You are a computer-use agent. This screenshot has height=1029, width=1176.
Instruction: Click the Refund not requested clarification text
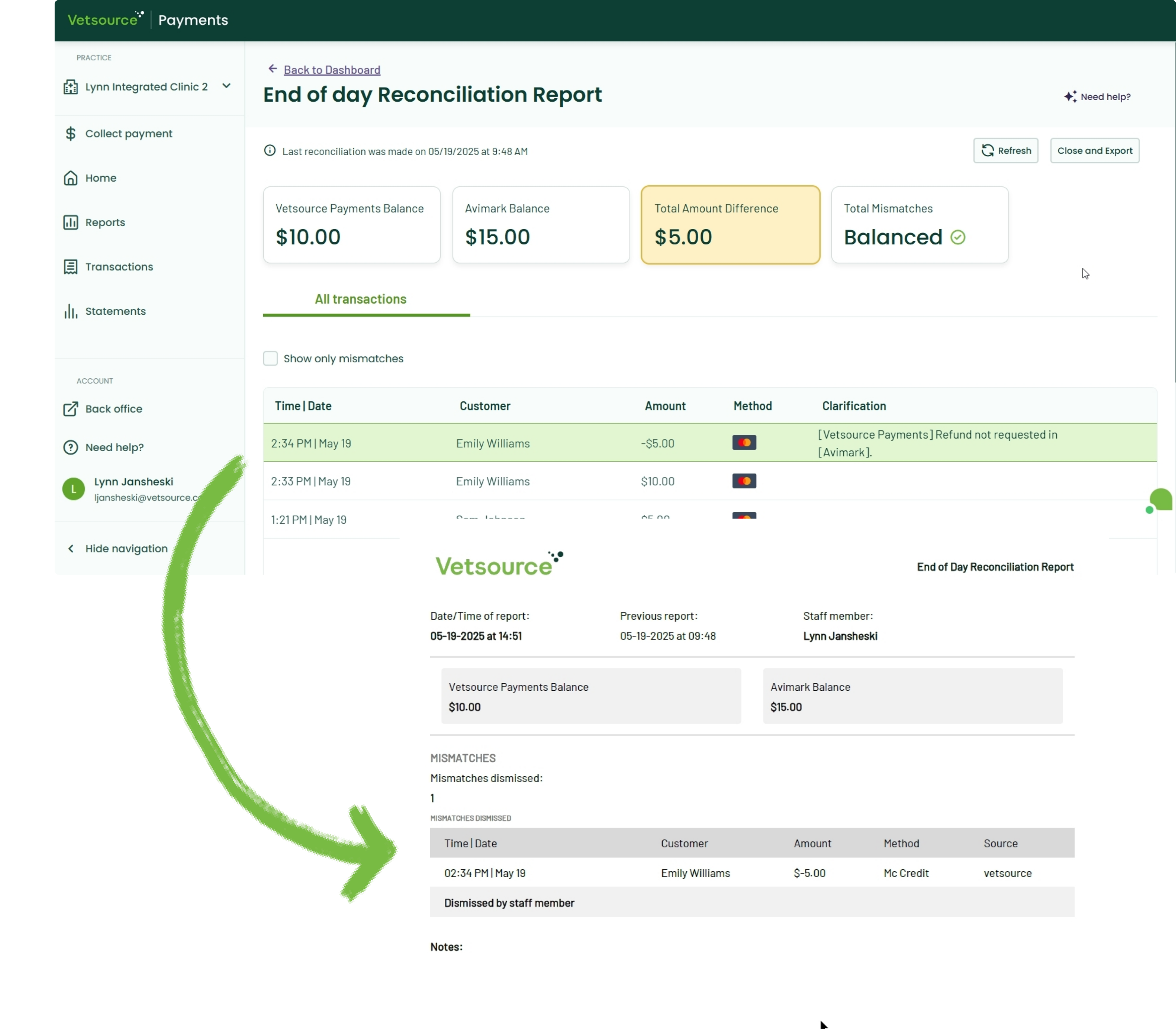pos(938,443)
